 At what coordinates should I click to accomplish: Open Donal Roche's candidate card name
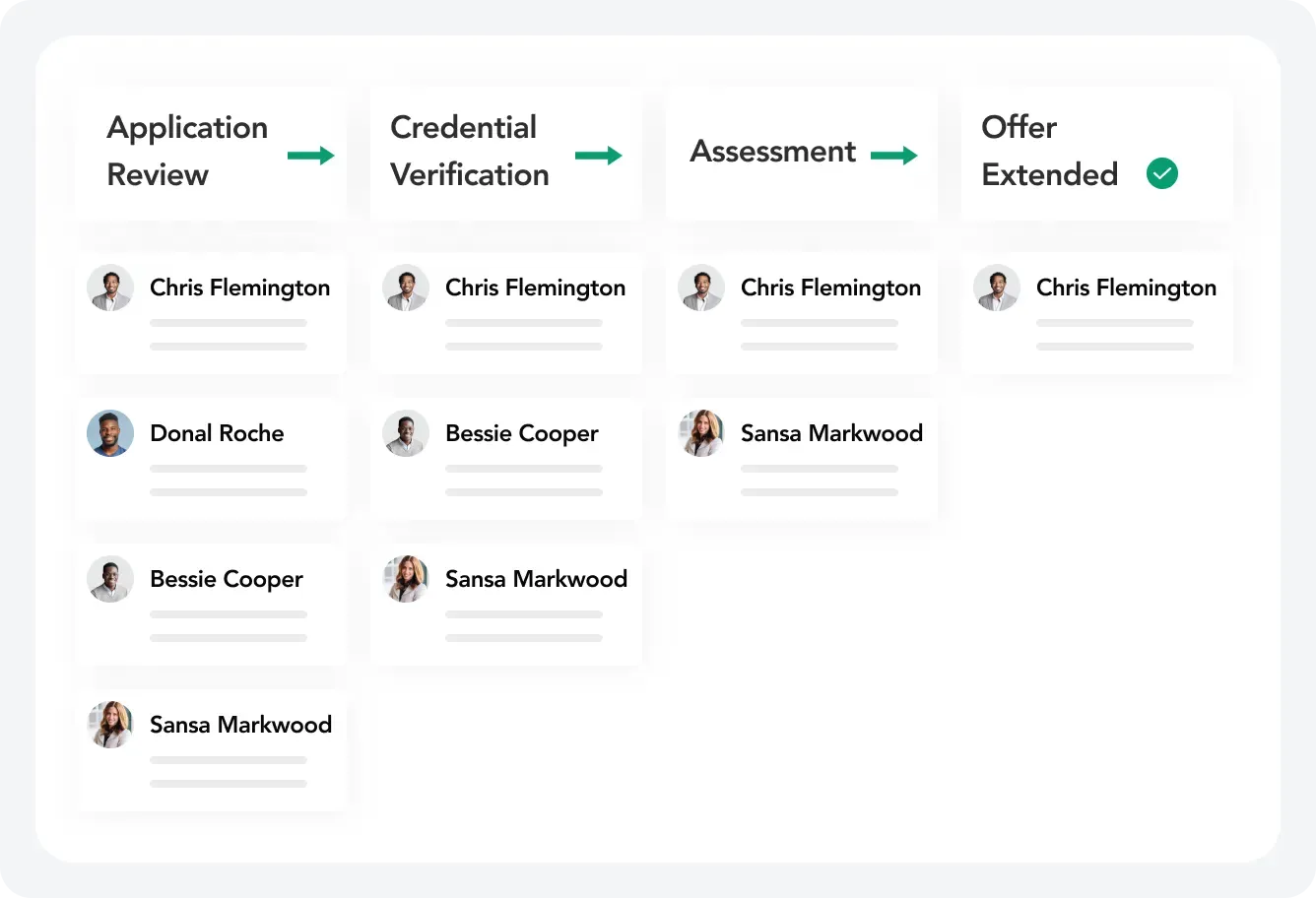point(217,433)
